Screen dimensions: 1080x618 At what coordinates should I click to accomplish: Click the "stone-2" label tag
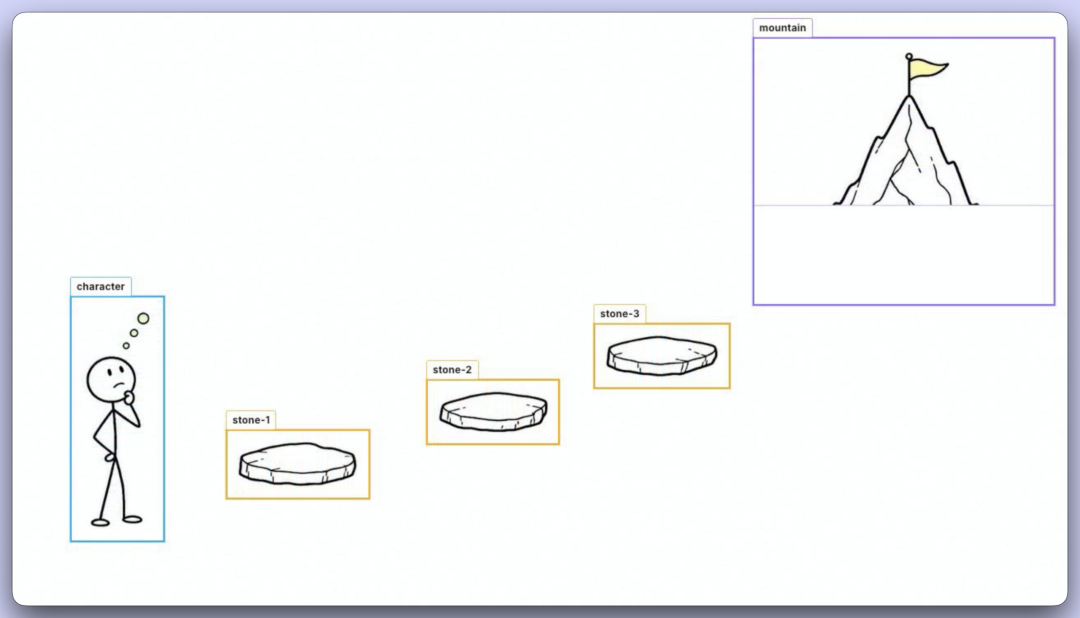pos(452,369)
